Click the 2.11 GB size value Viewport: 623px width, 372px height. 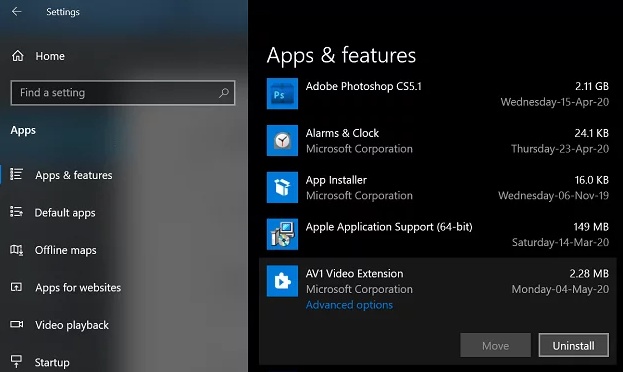[x=592, y=86]
